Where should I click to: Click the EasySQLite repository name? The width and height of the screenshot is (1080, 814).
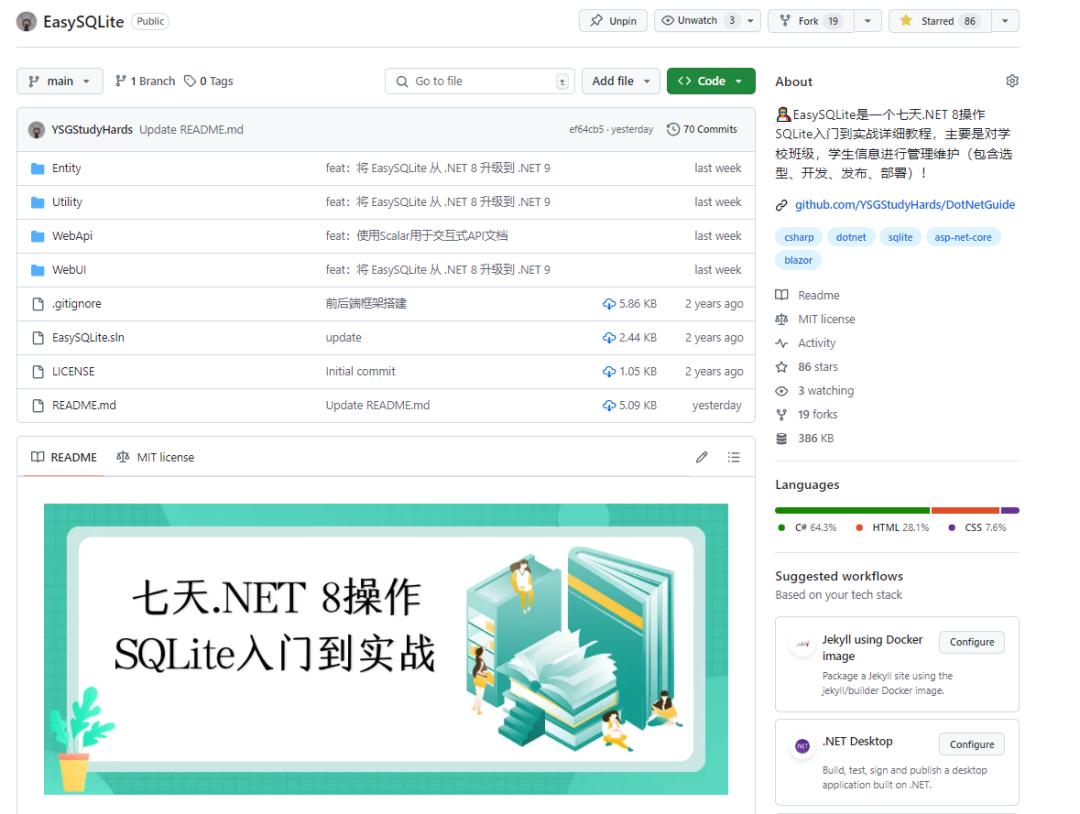(x=83, y=22)
